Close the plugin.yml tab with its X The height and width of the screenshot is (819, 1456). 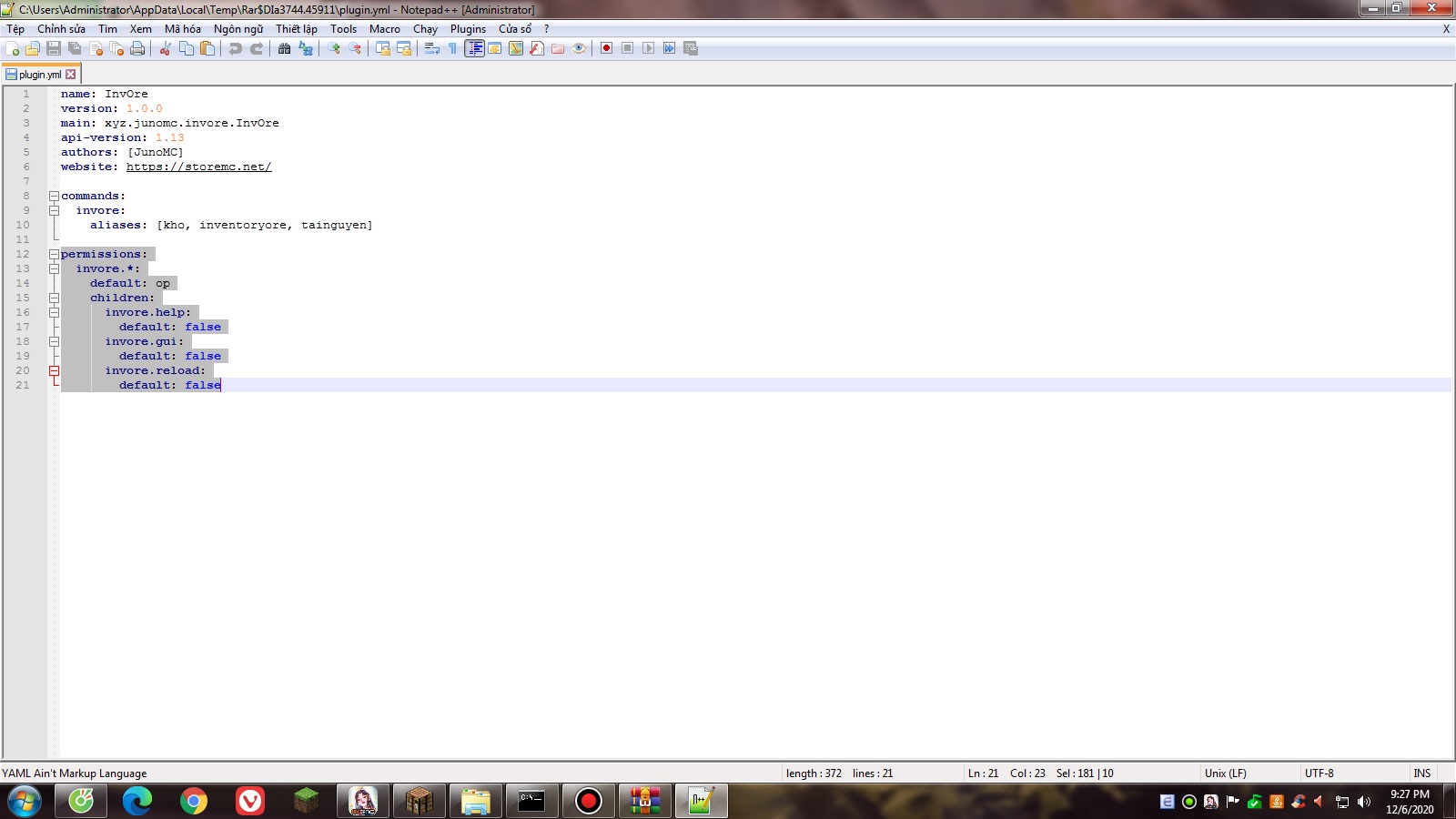coord(71,75)
